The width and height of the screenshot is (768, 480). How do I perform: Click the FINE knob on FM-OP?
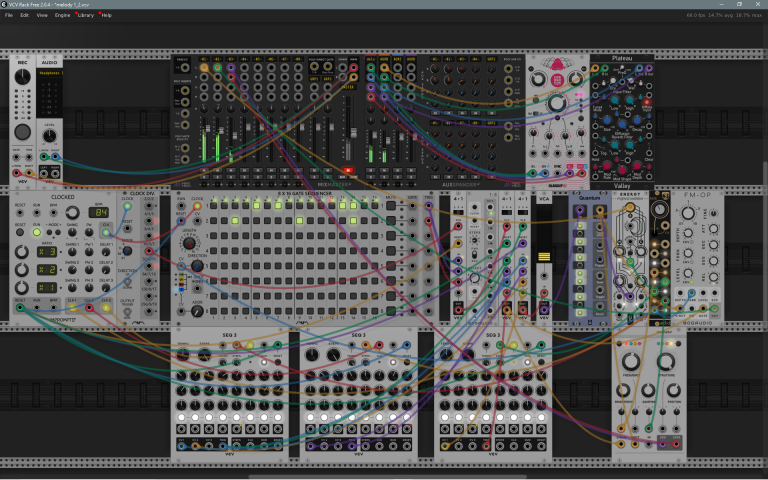tap(714, 214)
